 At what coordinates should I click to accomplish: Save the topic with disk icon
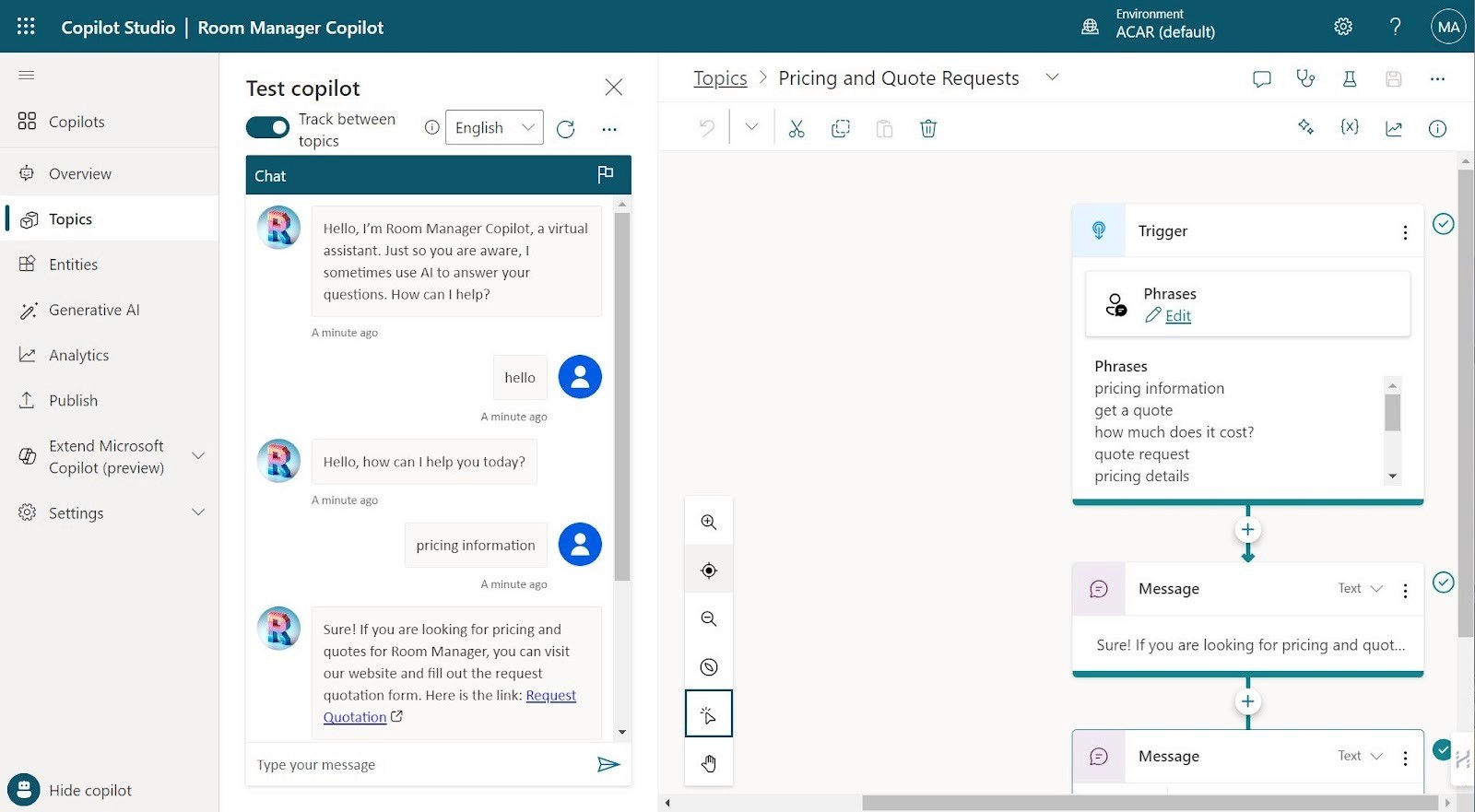pyautogui.click(x=1394, y=79)
